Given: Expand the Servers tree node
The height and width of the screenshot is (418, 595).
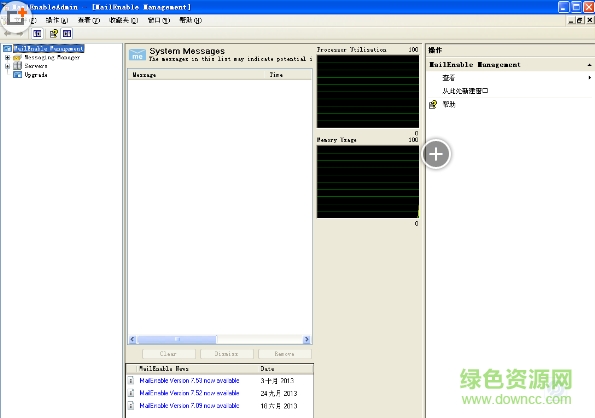Looking at the screenshot, I should point(7,66).
